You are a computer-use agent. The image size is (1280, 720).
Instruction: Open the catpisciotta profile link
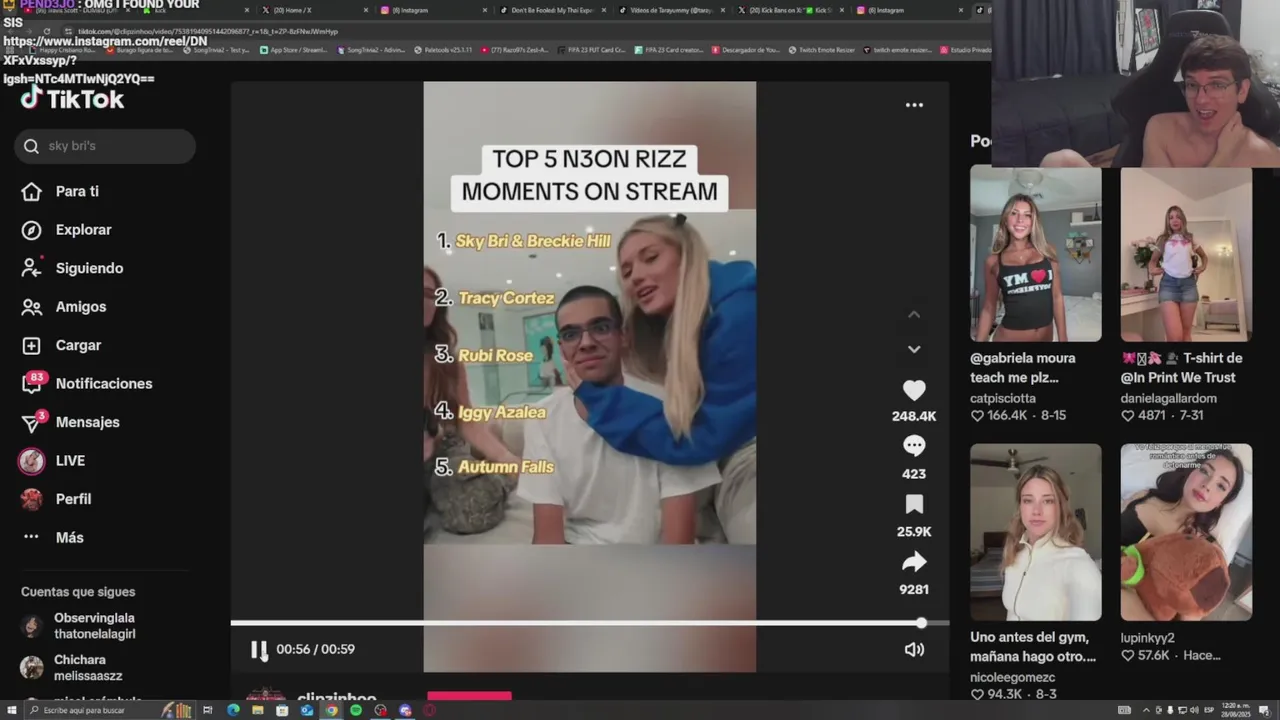click(x=1004, y=398)
